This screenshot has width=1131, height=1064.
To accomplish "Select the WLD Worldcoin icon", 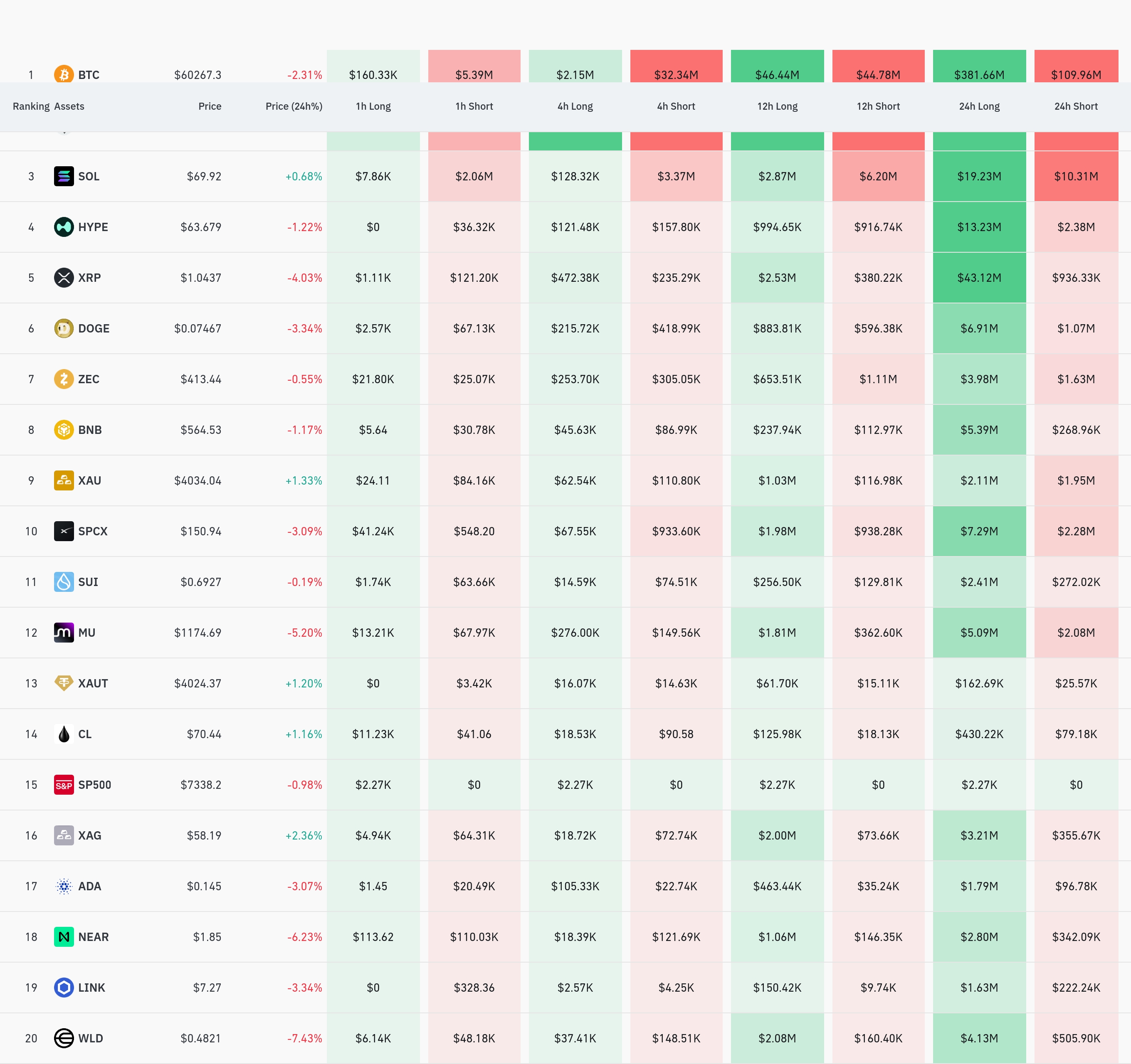I will (x=64, y=1038).
